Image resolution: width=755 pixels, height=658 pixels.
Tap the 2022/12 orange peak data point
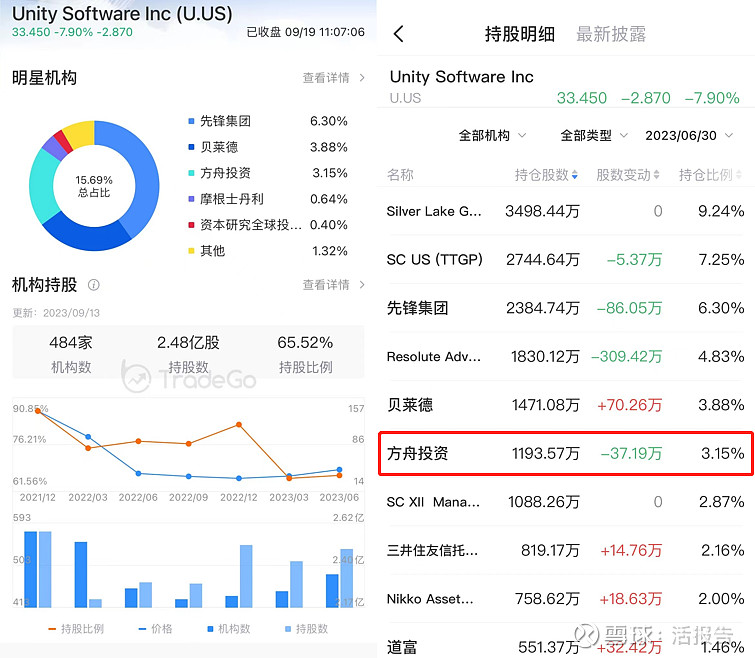[x=239, y=425]
